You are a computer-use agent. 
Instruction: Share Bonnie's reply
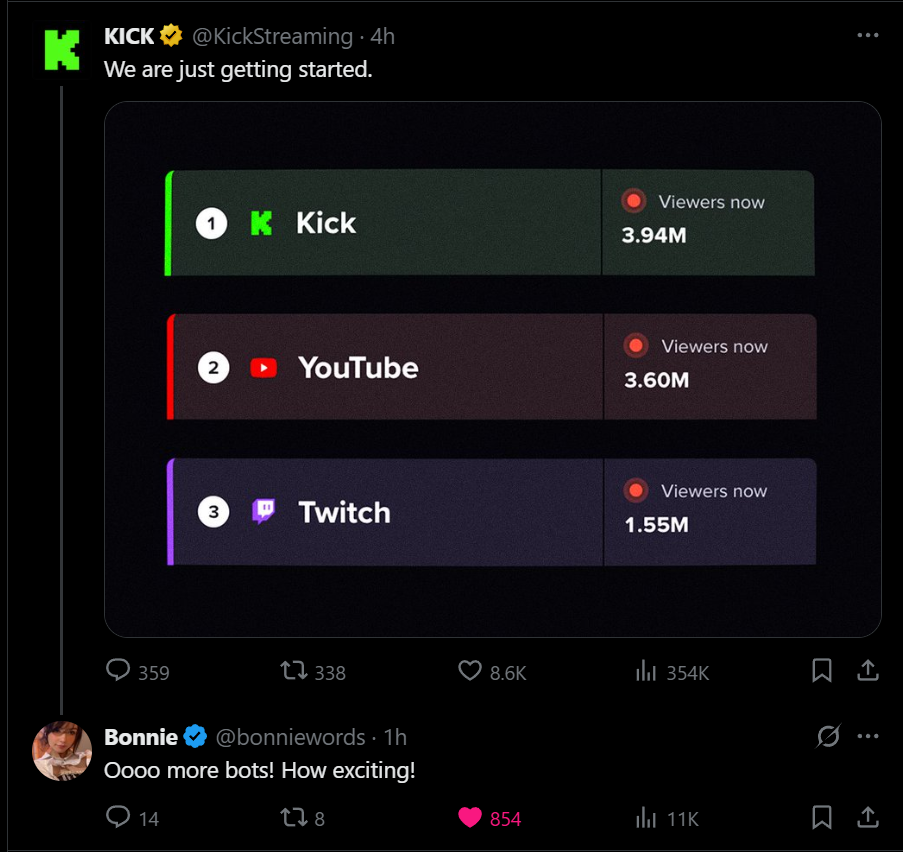click(868, 817)
